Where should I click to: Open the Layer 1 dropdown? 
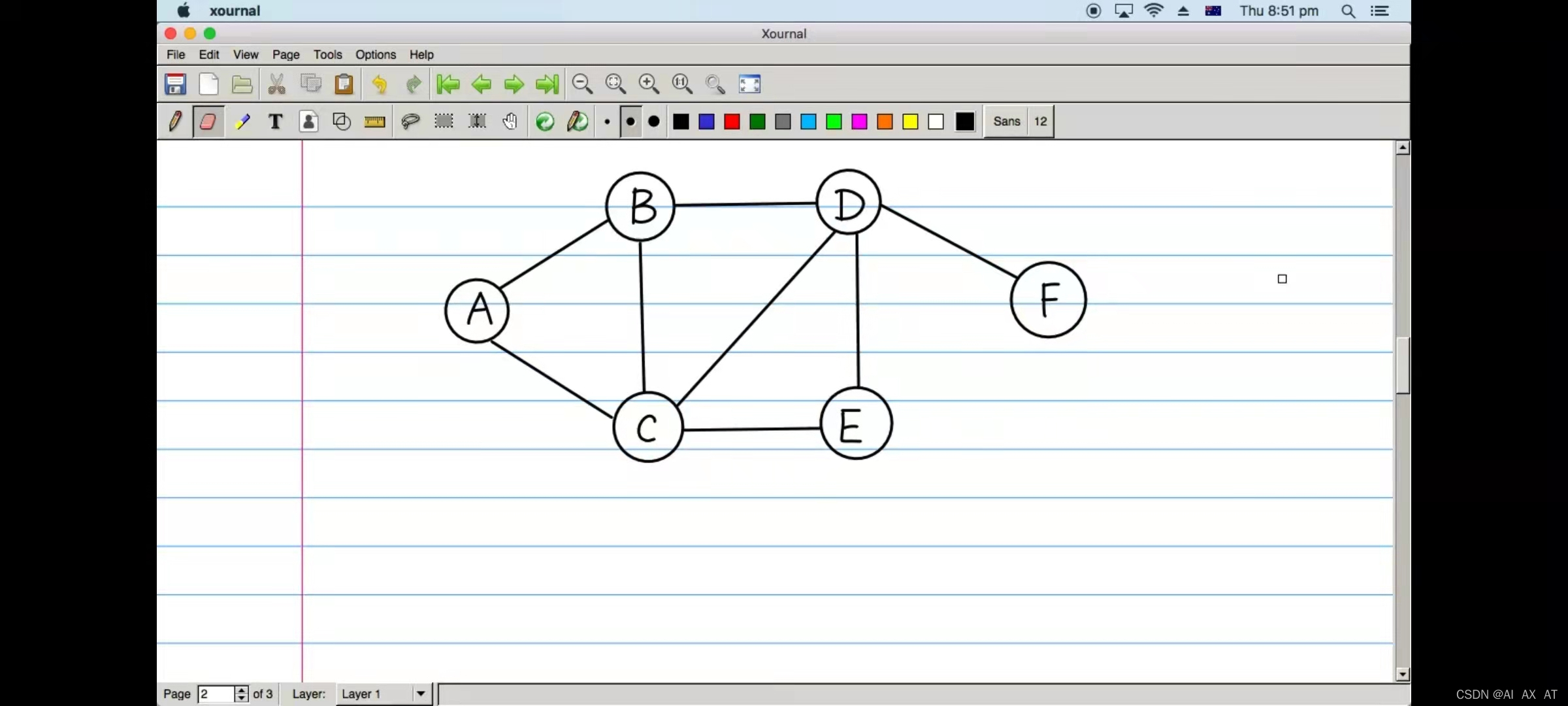421,694
